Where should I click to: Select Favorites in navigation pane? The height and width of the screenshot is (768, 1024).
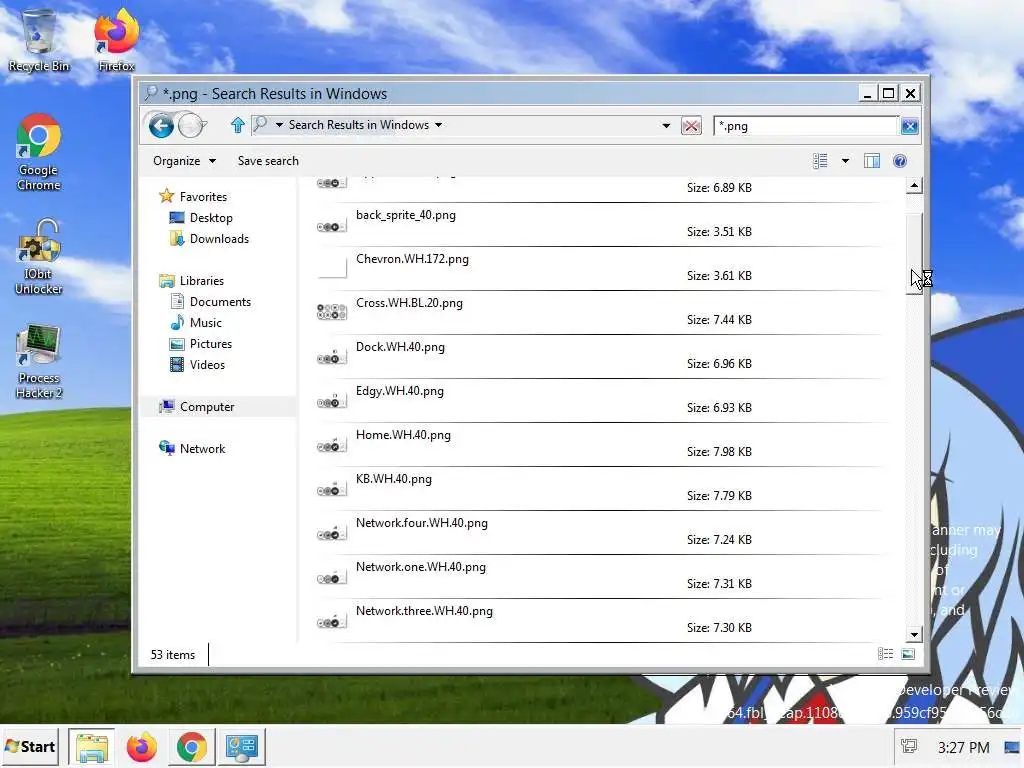coord(203,197)
